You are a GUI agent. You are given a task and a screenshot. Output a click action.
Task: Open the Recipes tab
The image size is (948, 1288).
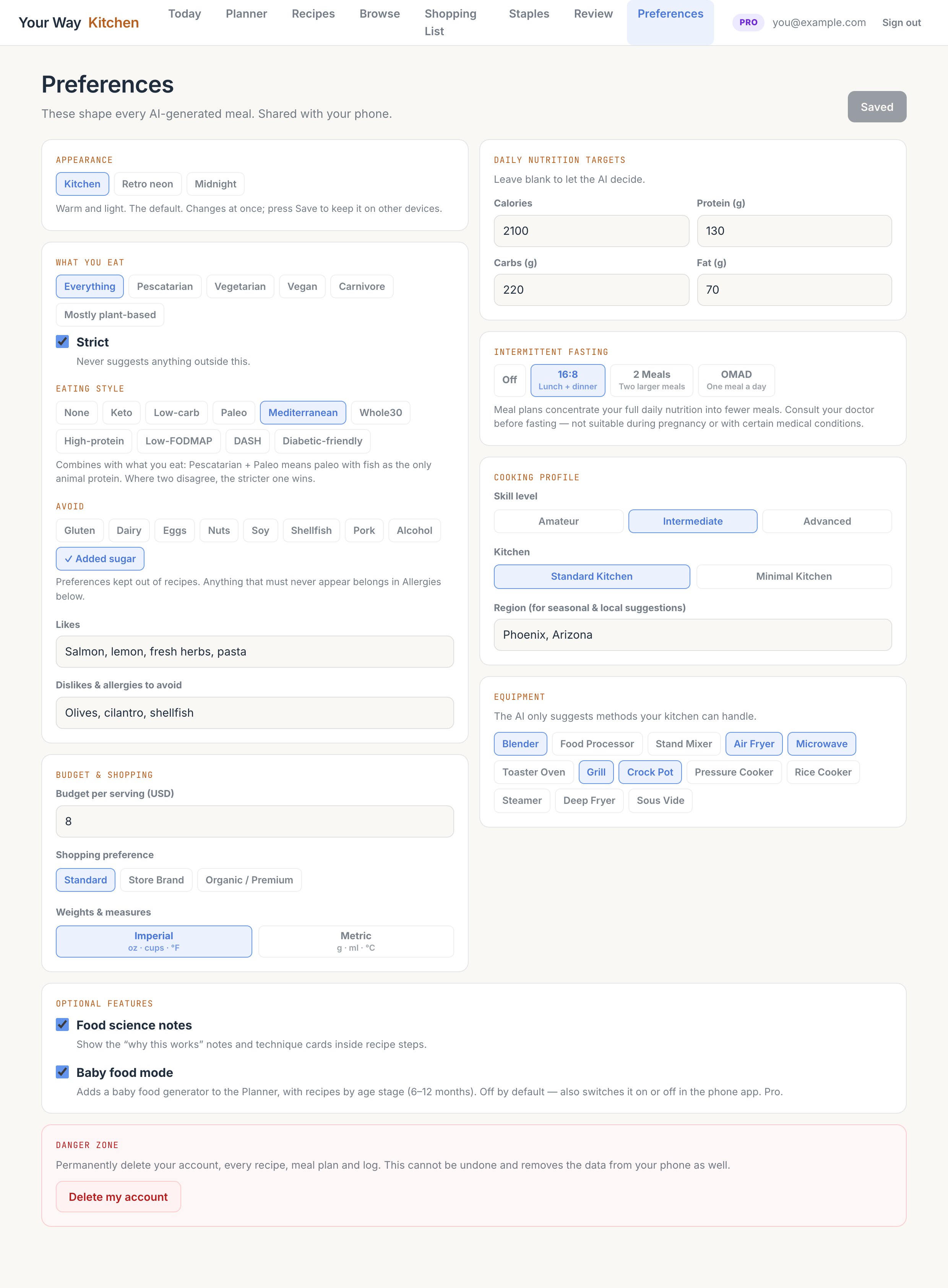point(313,14)
